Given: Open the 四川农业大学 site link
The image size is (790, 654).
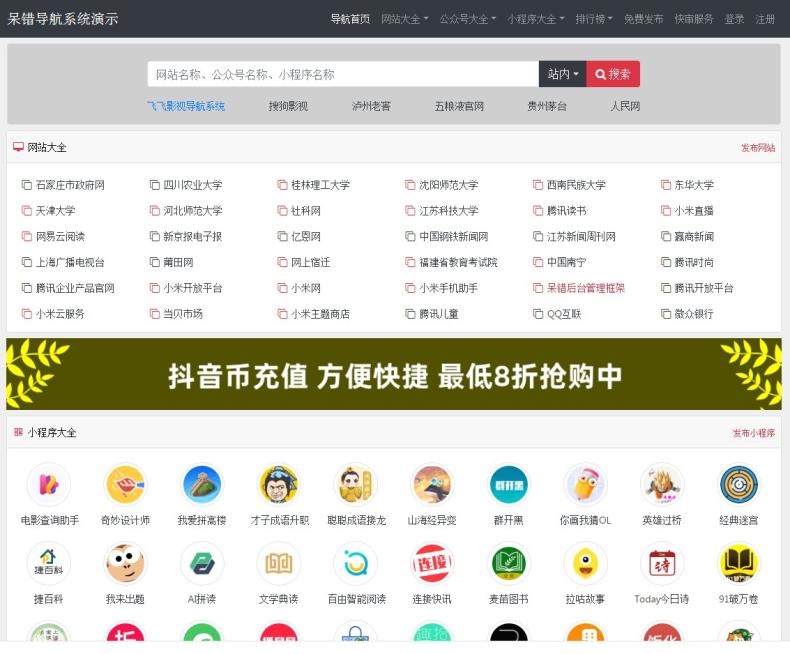Looking at the screenshot, I should coord(192,185).
